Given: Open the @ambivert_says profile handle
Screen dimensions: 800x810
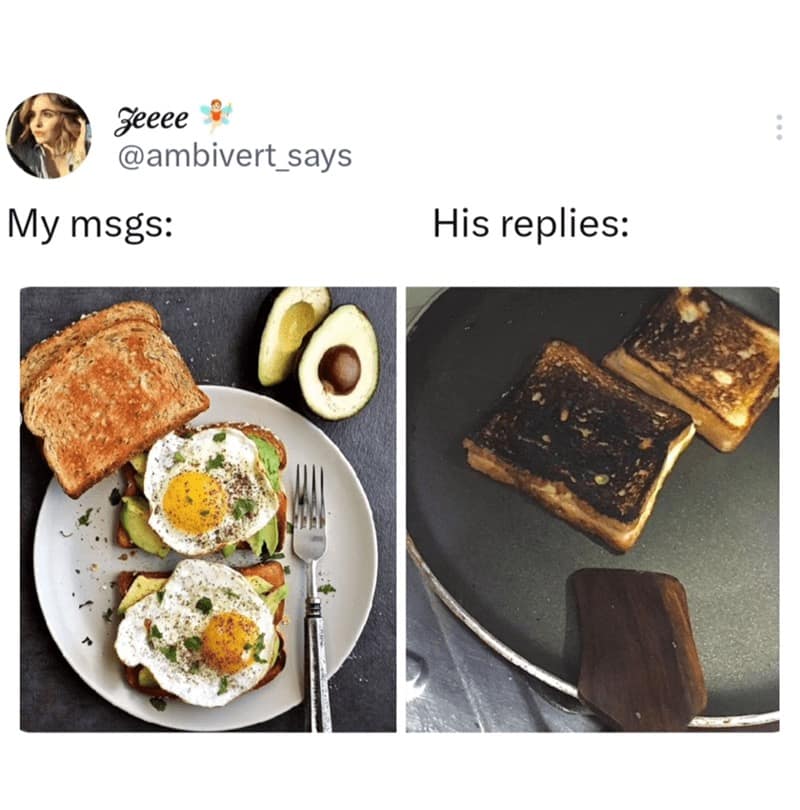Looking at the screenshot, I should pos(235,156).
